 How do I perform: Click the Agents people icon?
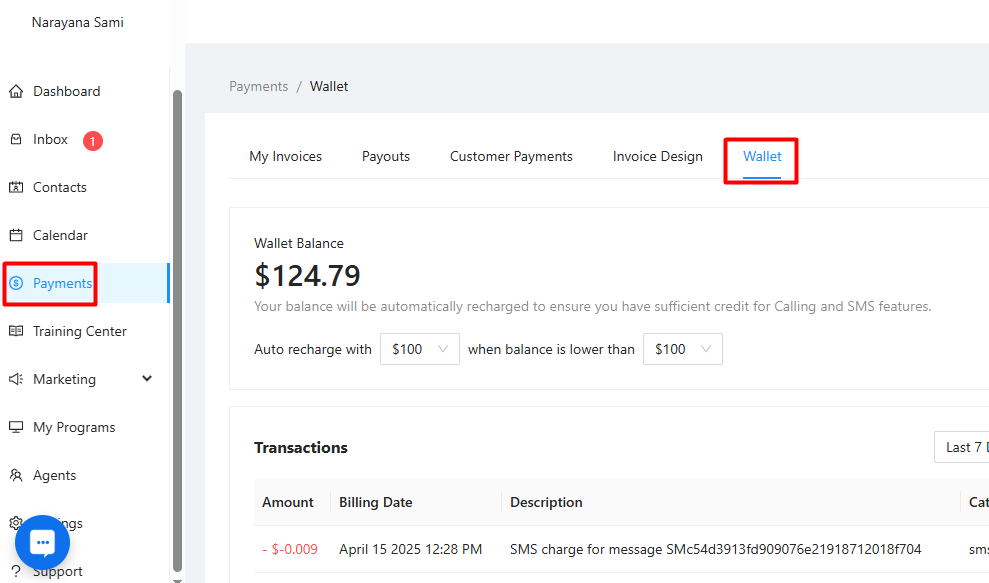tap(16, 476)
